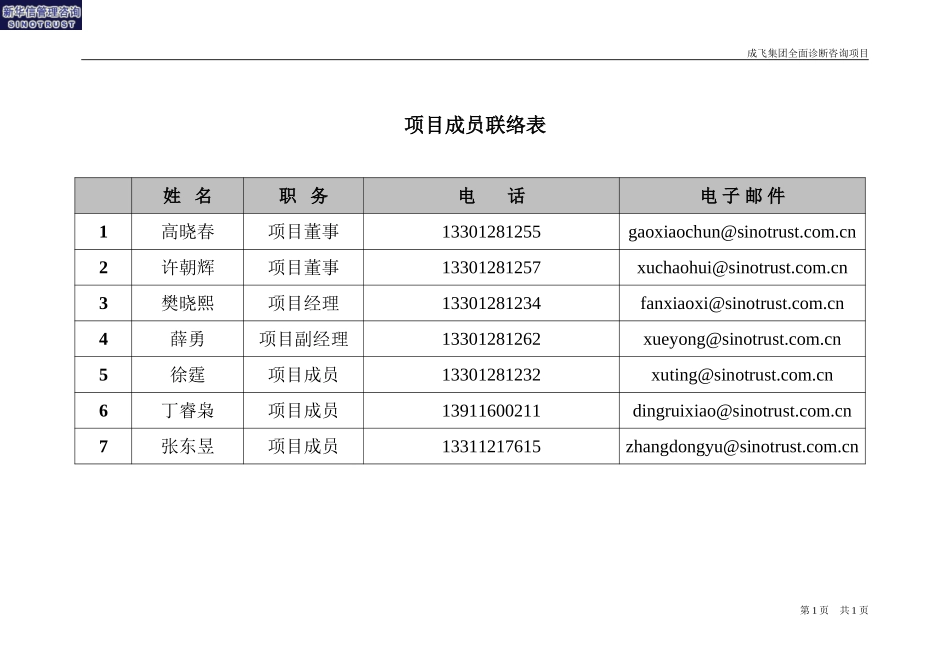Click email dingruixiao@sinotrust.com.cn
950x672 pixels.
[742, 411]
